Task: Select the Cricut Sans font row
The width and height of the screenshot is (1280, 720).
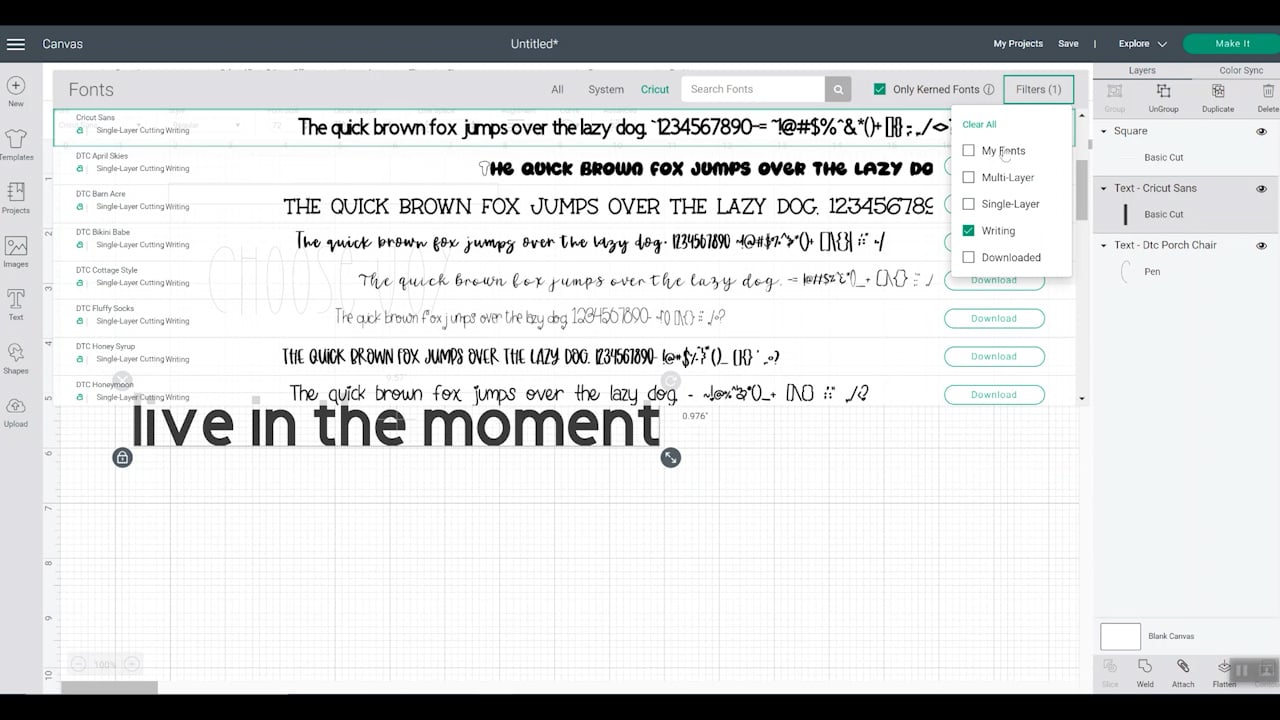Action: [x=564, y=127]
